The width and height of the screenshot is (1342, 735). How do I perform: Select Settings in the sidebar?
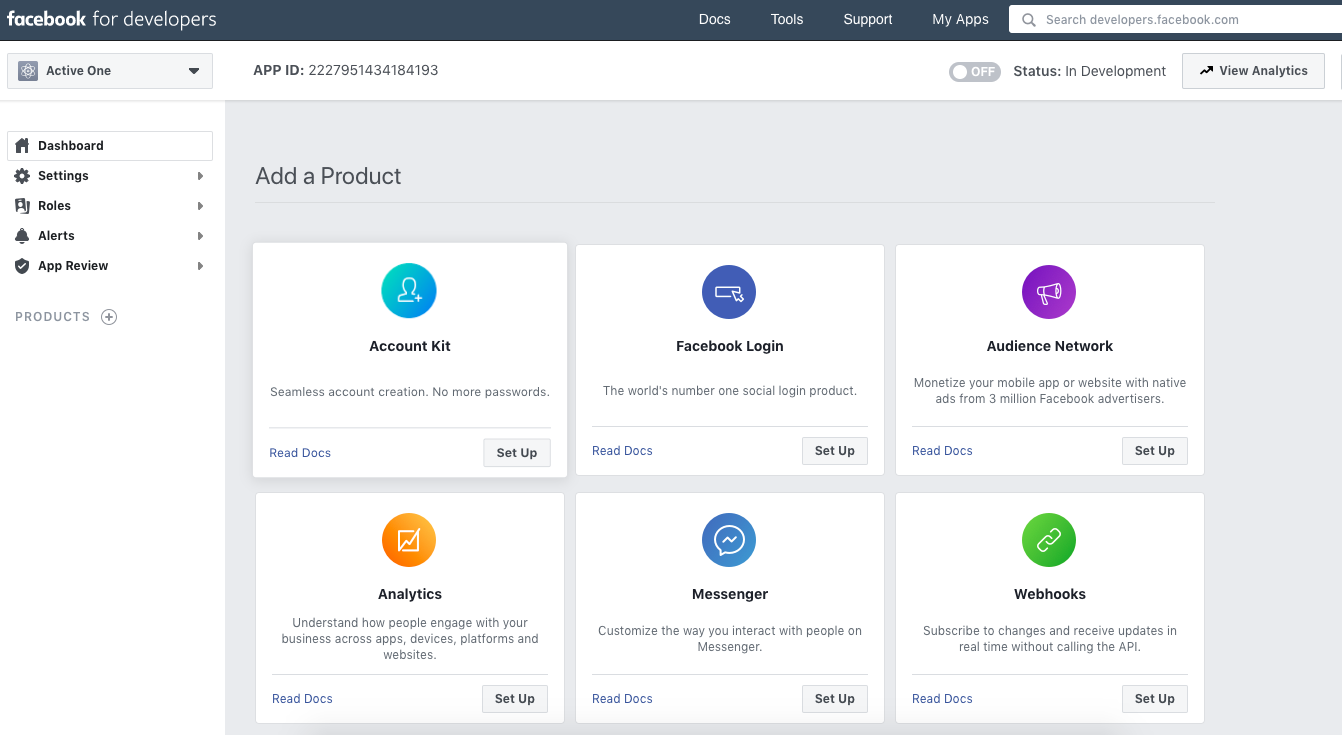click(x=110, y=176)
